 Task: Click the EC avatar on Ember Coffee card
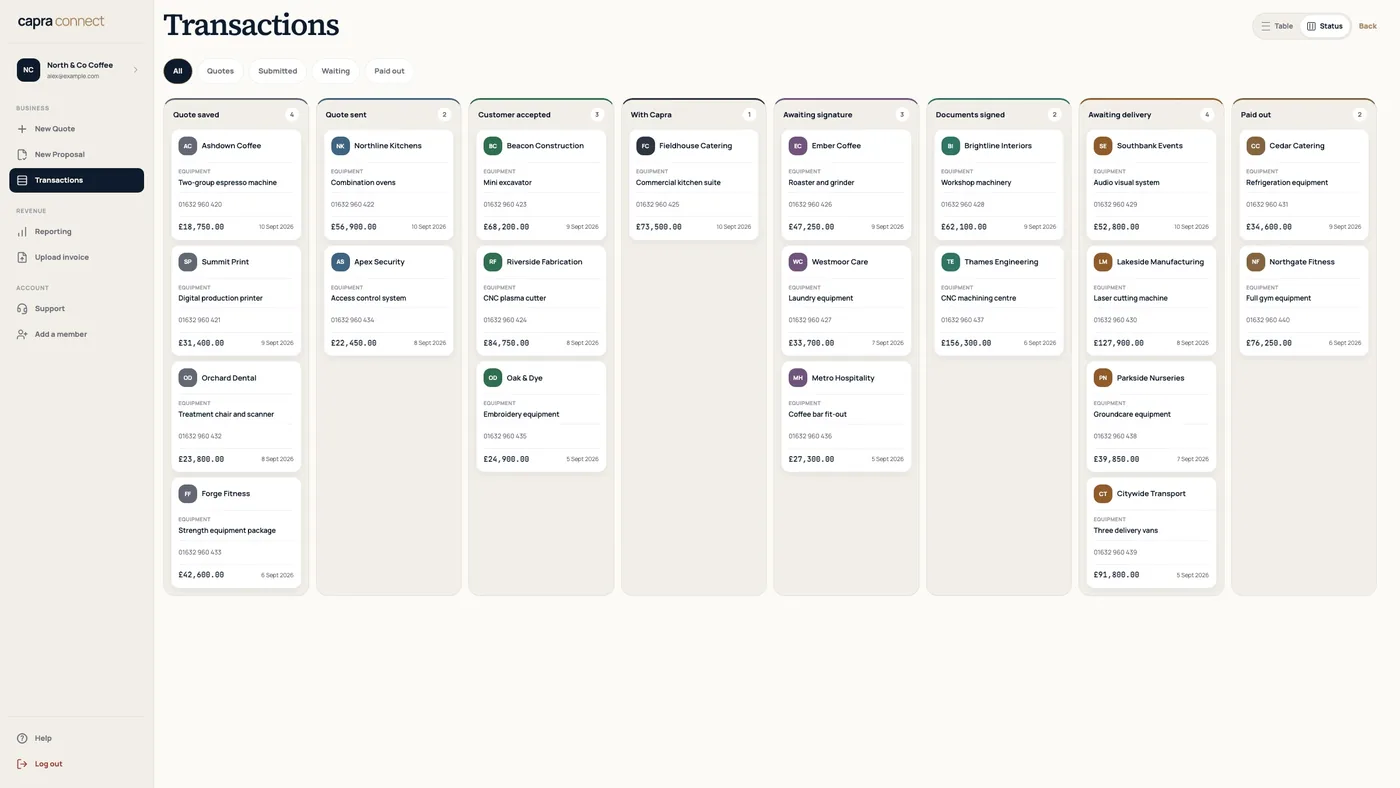click(798, 146)
